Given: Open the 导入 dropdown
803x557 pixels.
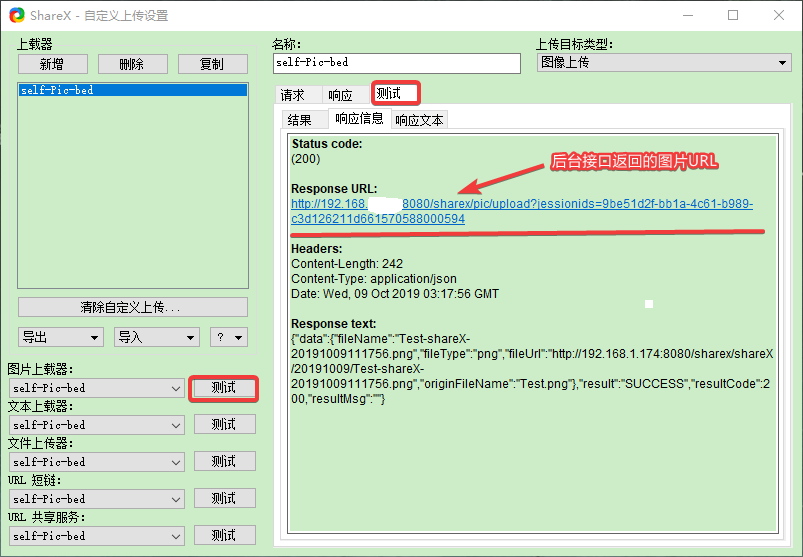Looking at the screenshot, I should pos(156,337).
